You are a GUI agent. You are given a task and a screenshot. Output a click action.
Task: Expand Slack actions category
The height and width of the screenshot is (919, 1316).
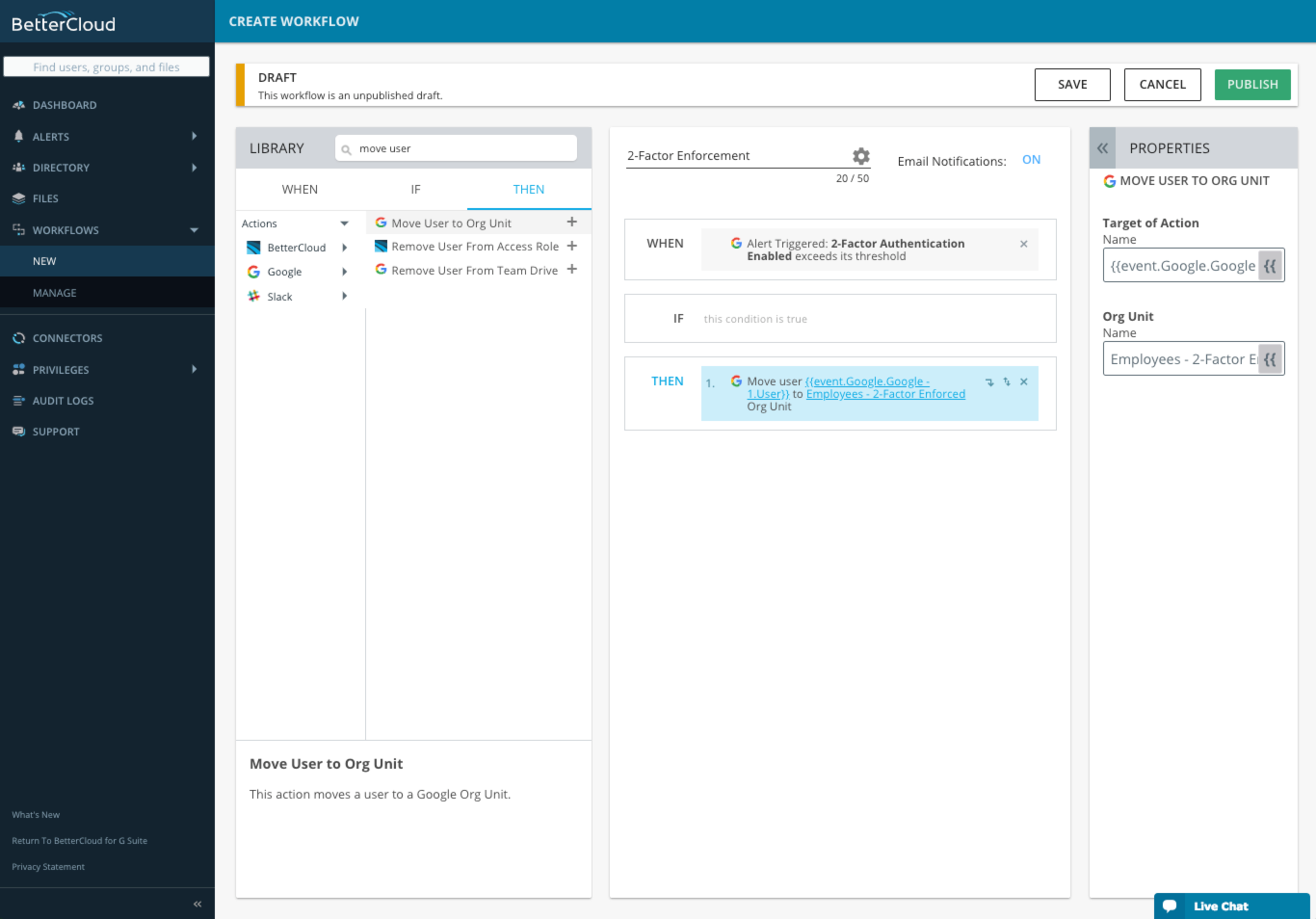345,296
